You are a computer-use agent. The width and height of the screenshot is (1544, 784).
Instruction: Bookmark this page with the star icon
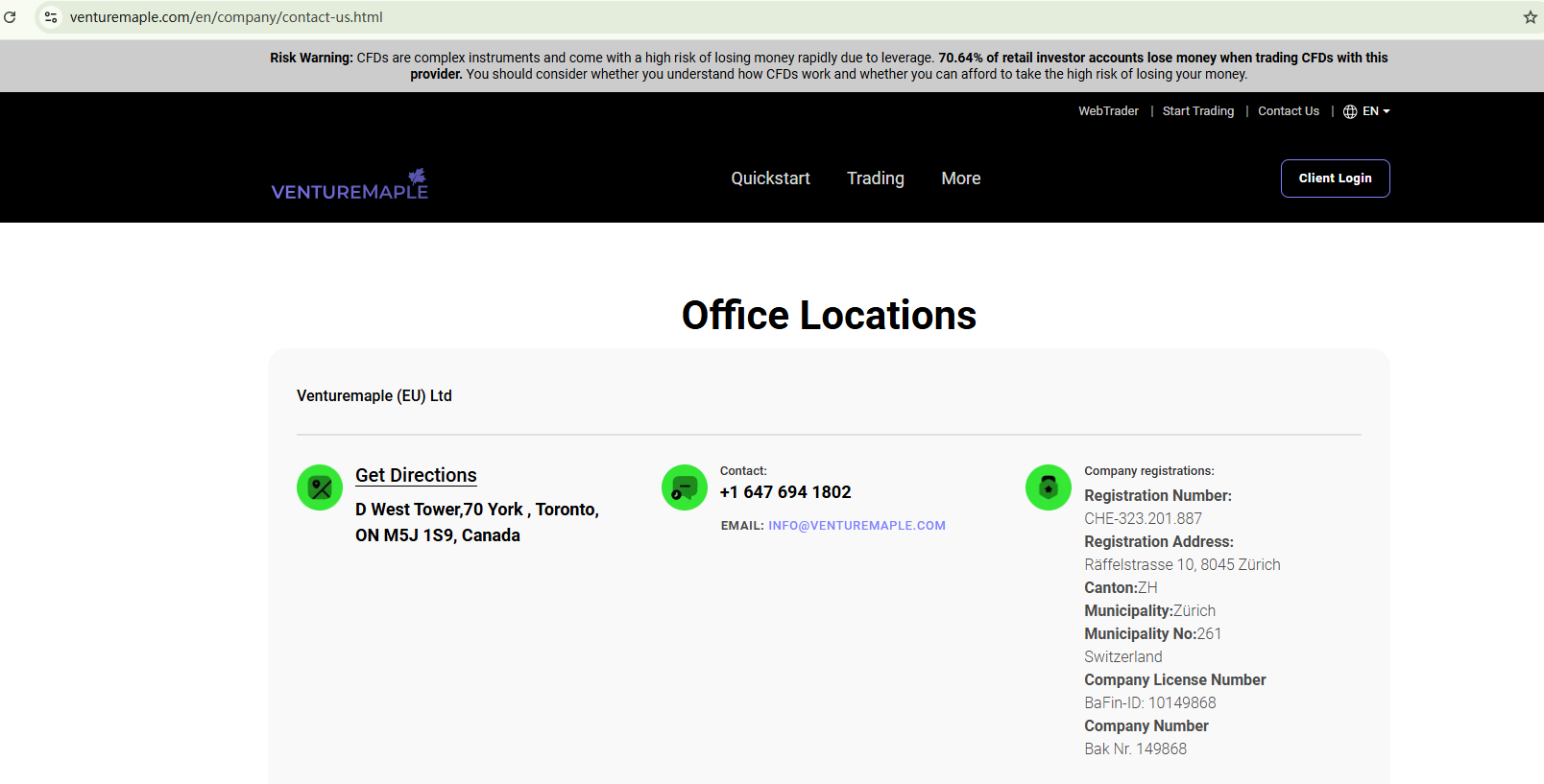point(1531,17)
